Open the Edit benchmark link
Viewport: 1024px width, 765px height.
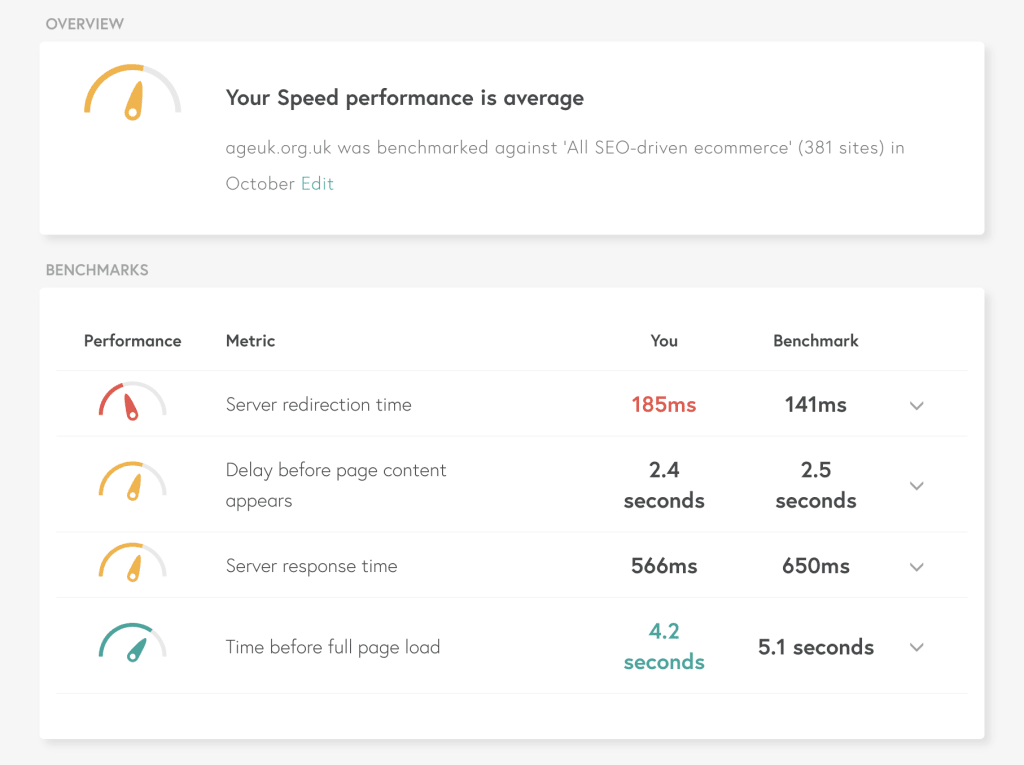(317, 184)
